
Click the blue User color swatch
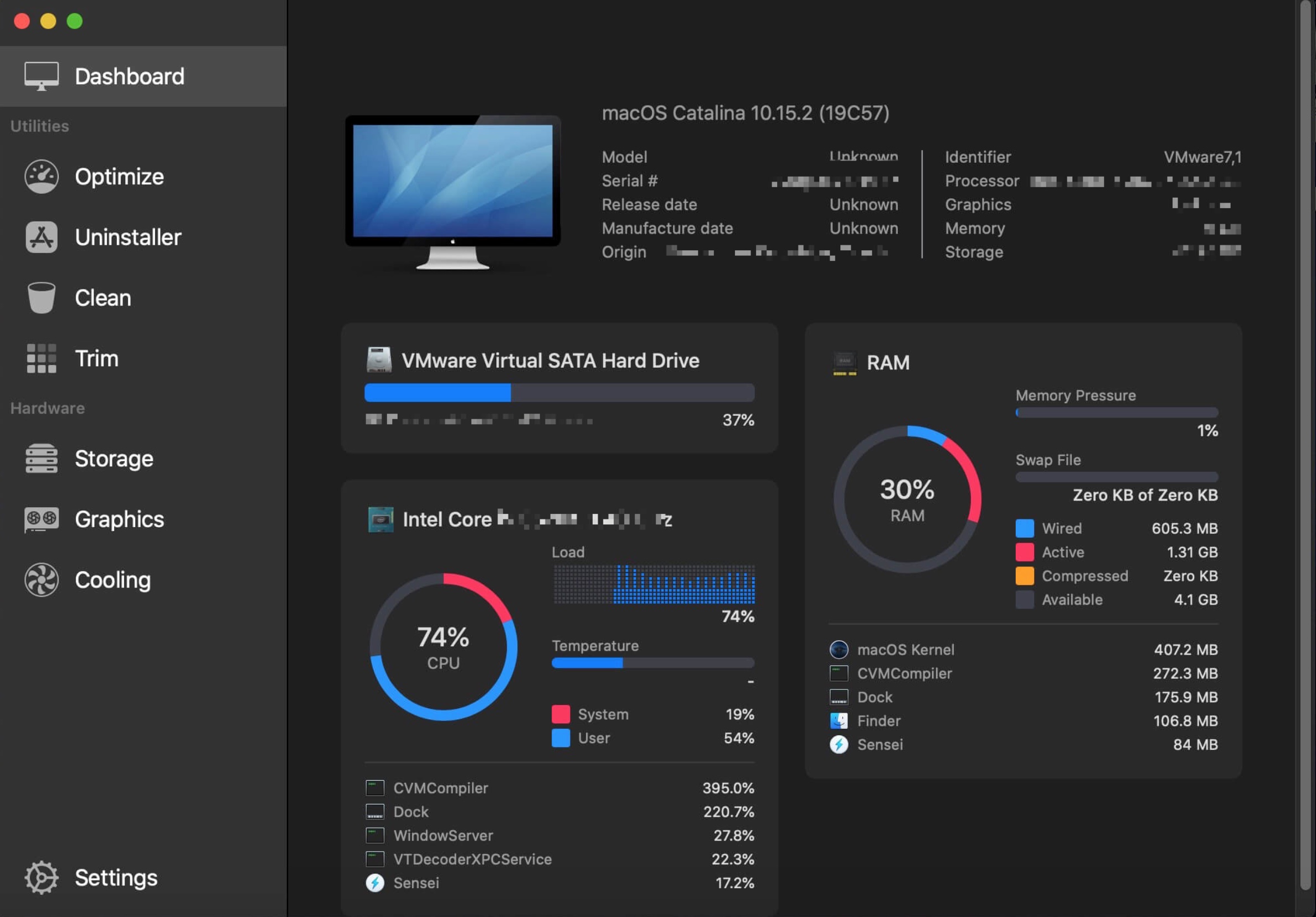[561, 738]
